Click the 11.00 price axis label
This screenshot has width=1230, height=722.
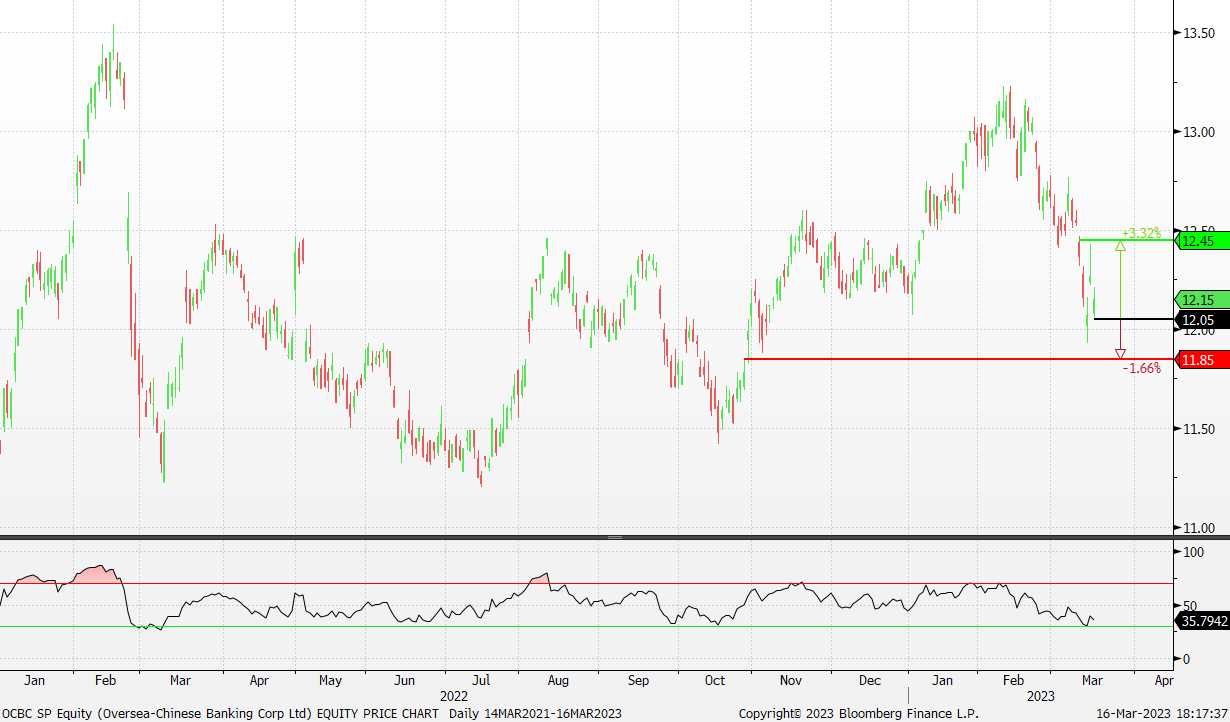pos(1198,528)
